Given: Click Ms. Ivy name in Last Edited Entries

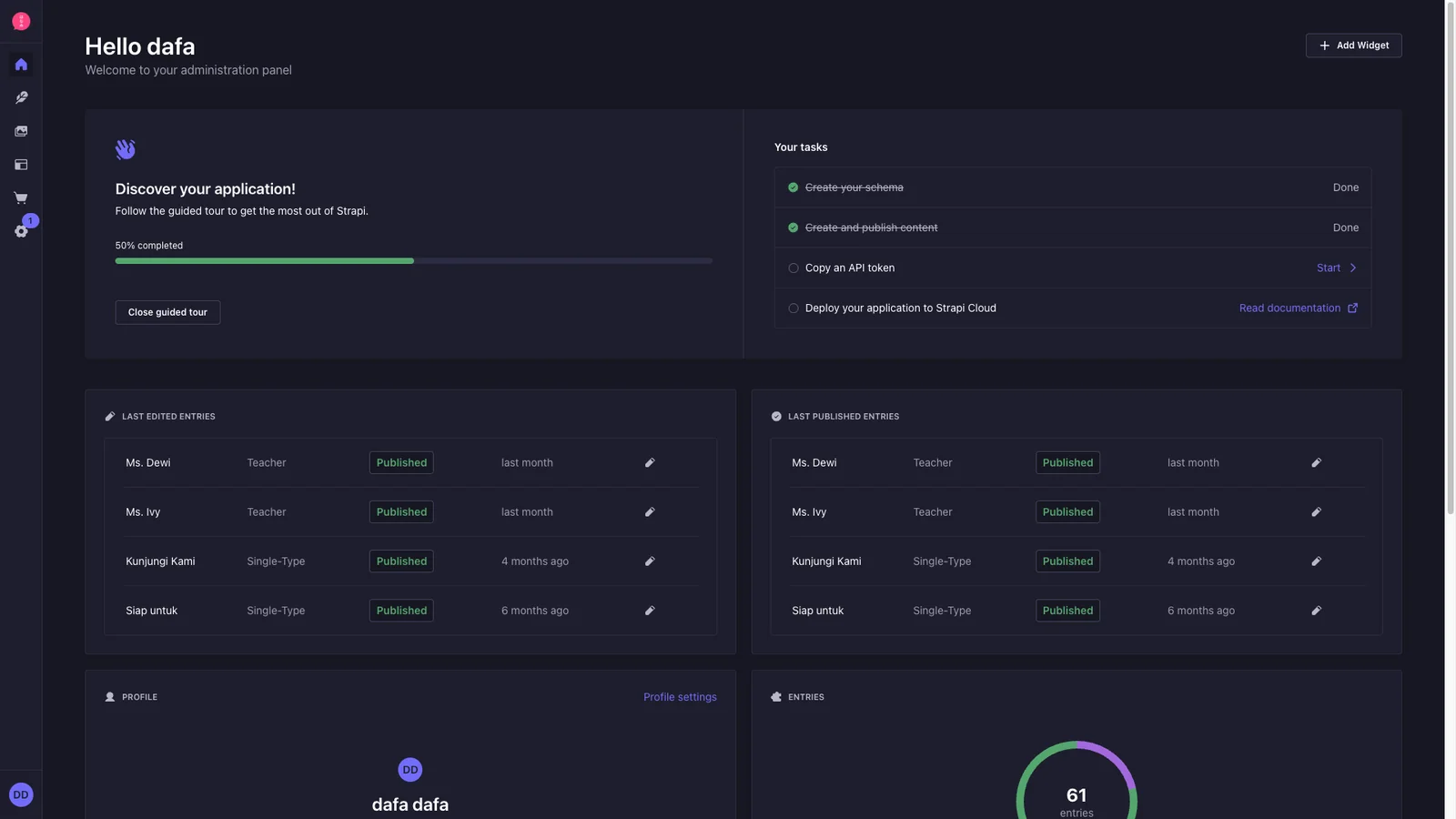Looking at the screenshot, I should click(x=143, y=511).
